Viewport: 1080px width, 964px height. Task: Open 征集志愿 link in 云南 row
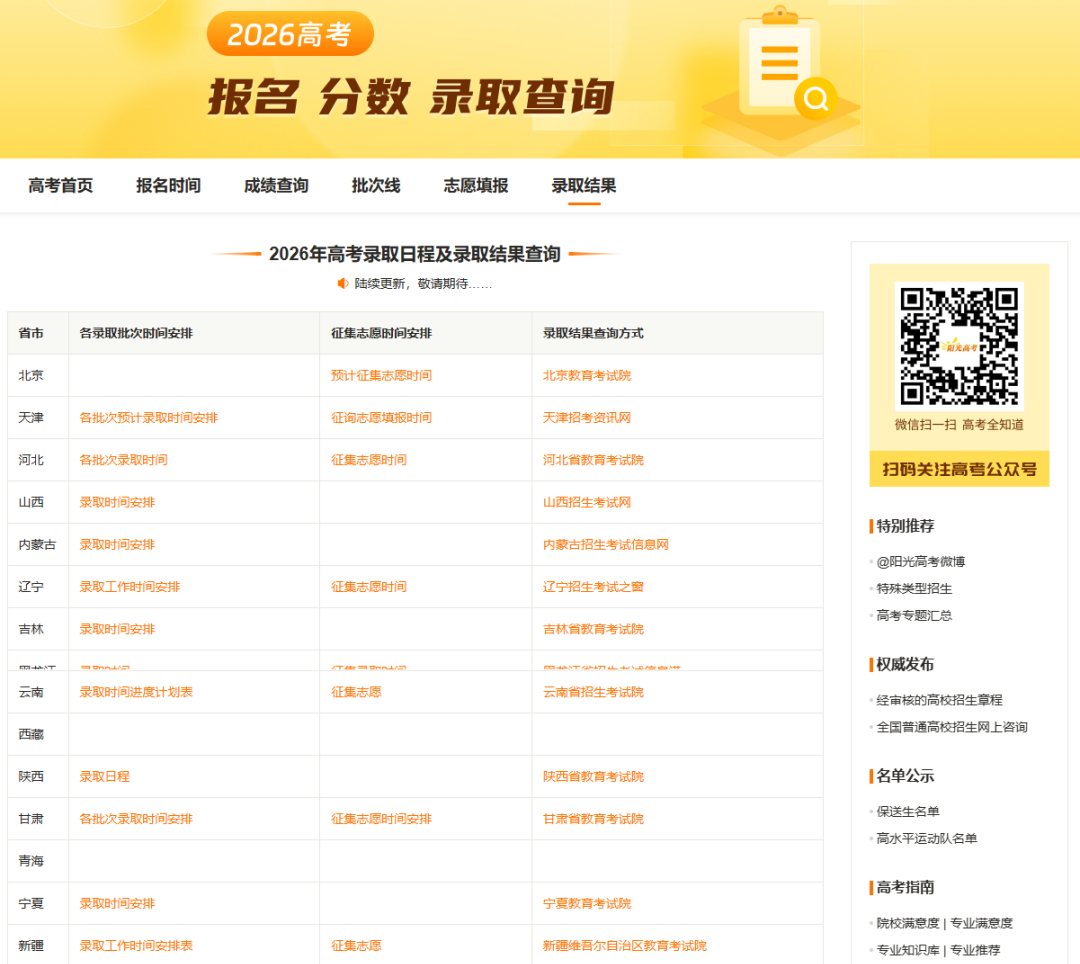(356, 692)
